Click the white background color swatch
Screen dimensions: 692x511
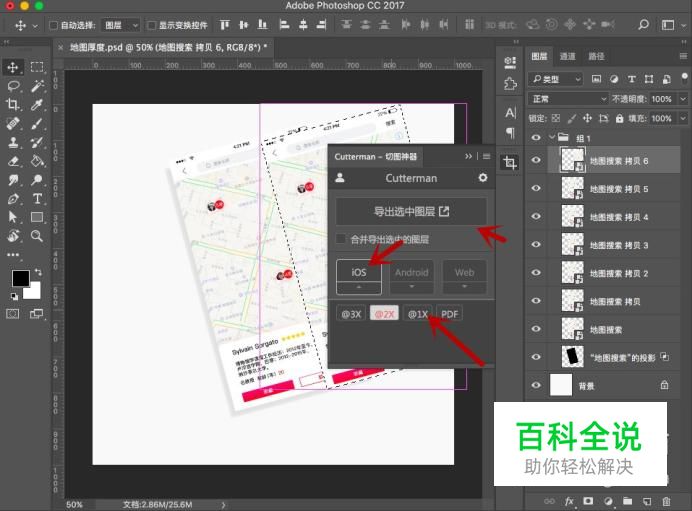pos(34,292)
